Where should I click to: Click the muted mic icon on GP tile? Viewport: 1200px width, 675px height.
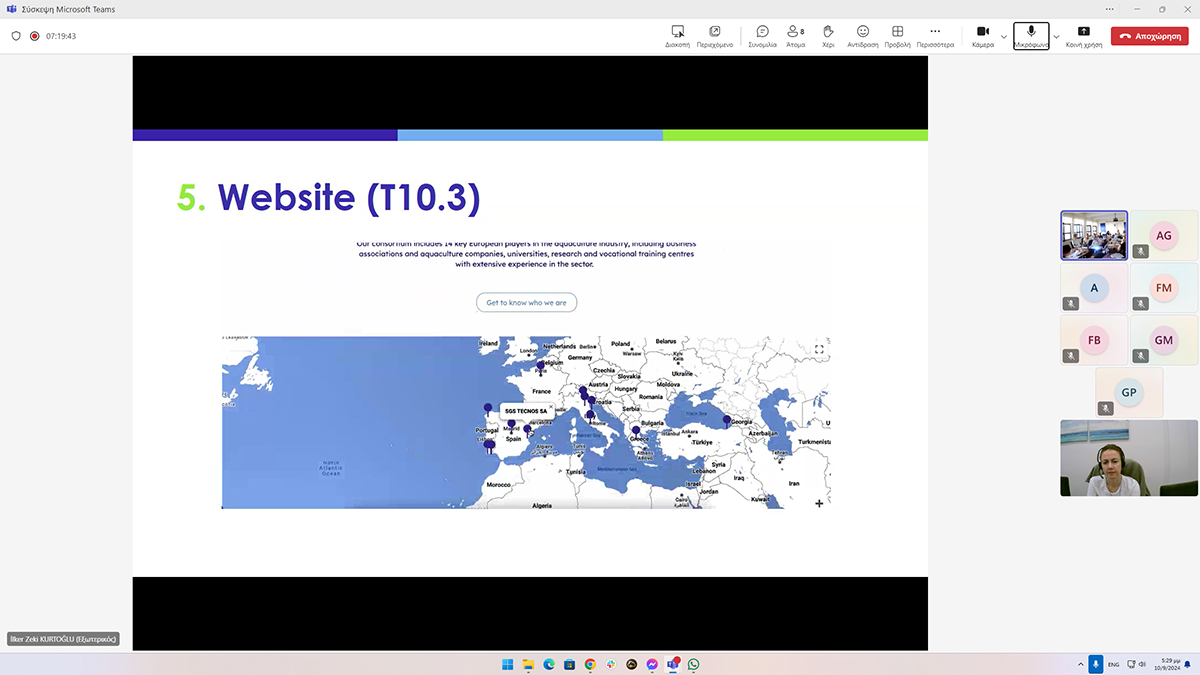pos(1105,408)
